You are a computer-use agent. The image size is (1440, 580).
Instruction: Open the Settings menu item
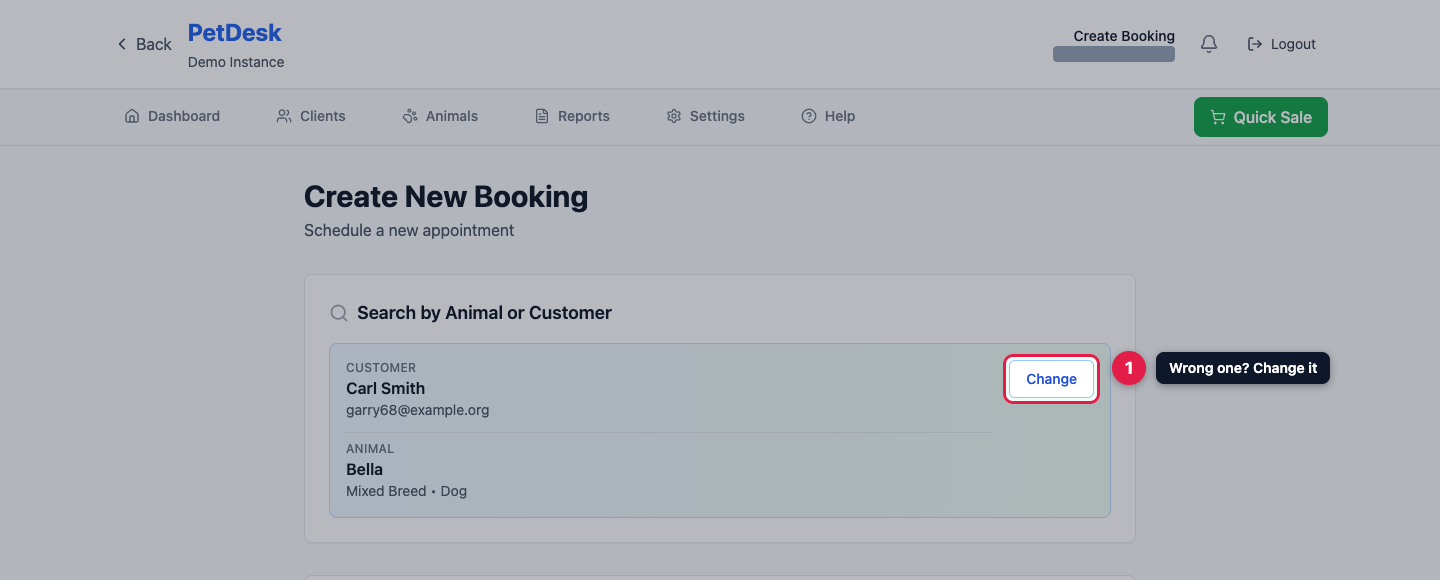point(706,116)
